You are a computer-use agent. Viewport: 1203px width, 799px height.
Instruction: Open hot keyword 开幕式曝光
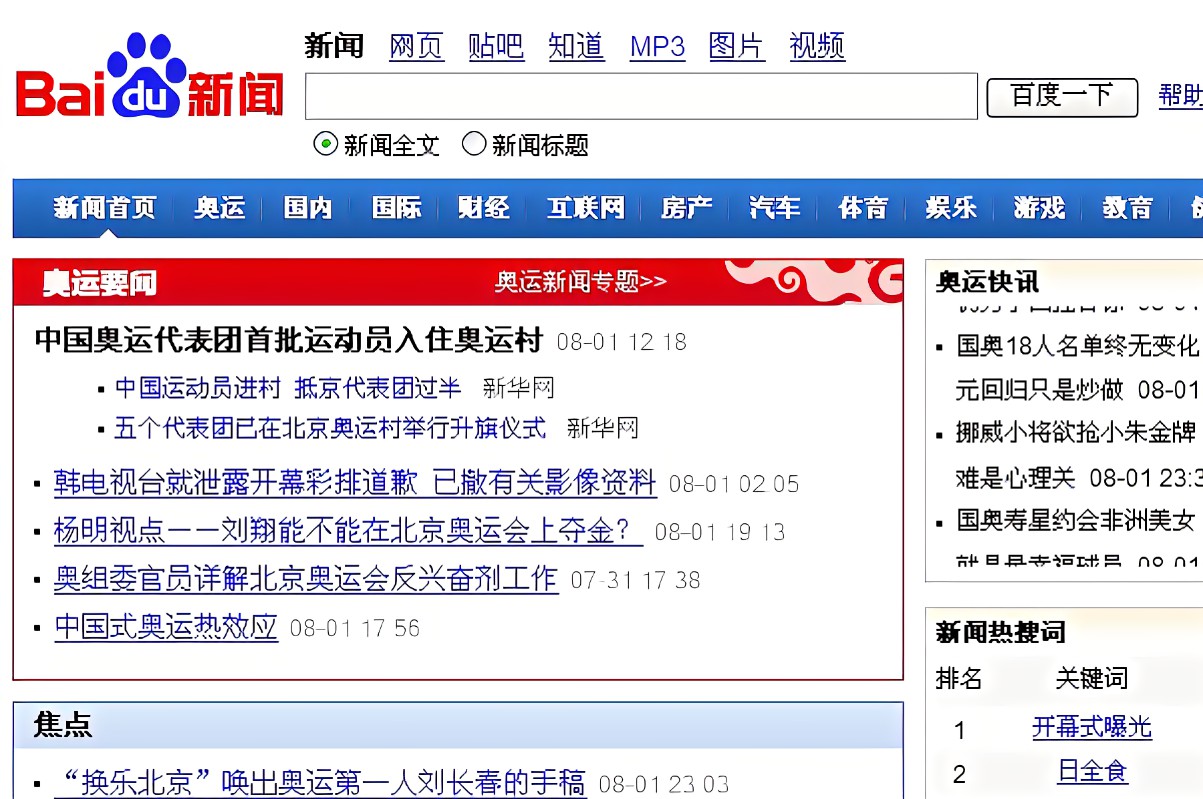(1092, 727)
